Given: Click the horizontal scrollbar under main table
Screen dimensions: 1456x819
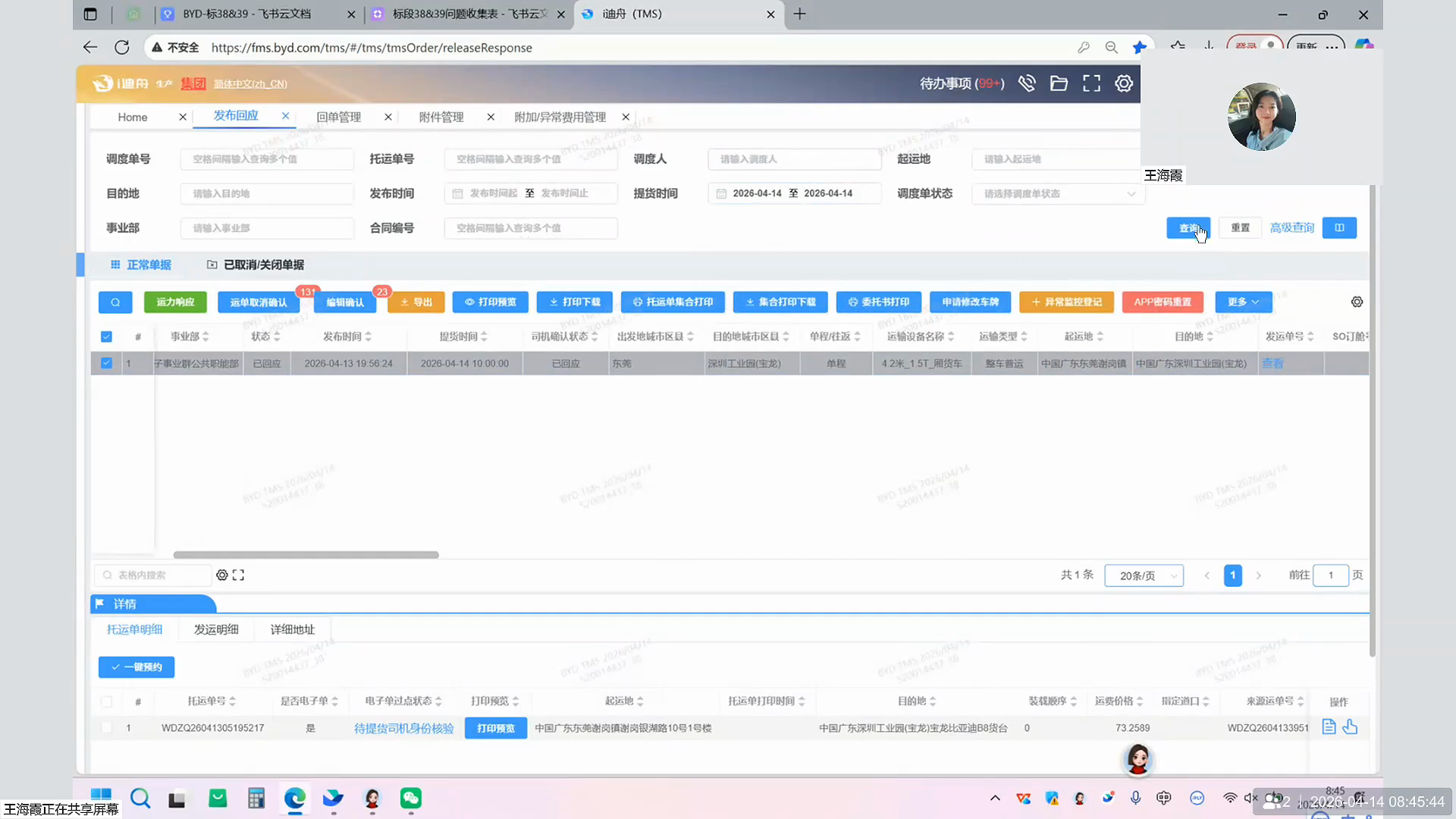Looking at the screenshot, I should point(306,555).
